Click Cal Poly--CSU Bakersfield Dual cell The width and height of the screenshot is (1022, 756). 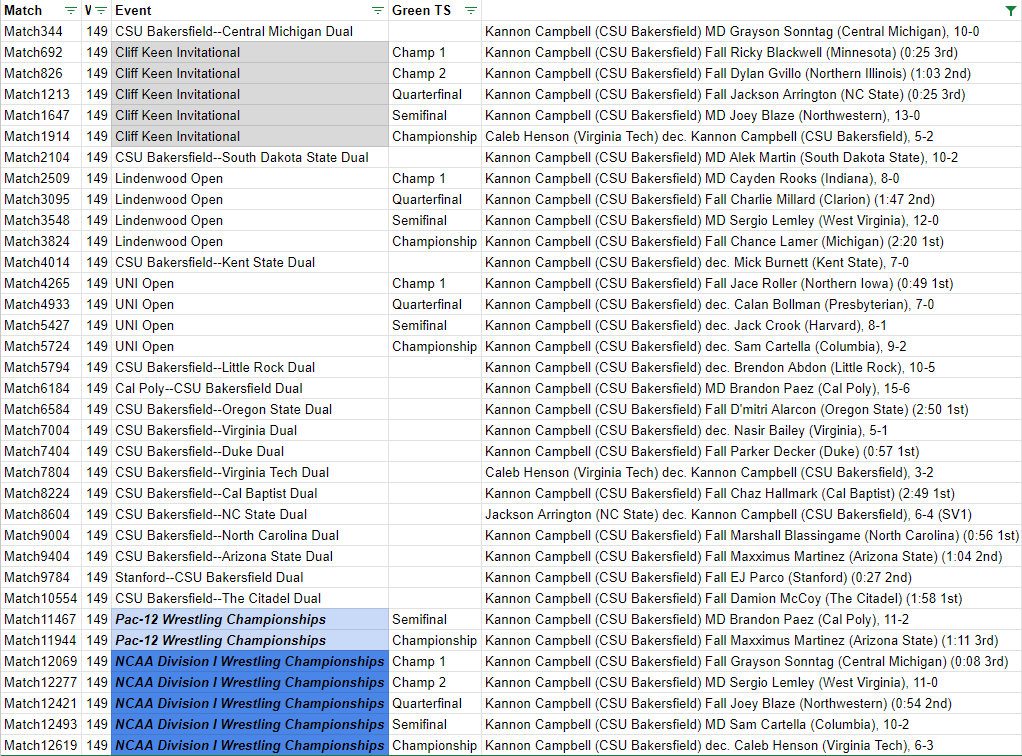250,388
